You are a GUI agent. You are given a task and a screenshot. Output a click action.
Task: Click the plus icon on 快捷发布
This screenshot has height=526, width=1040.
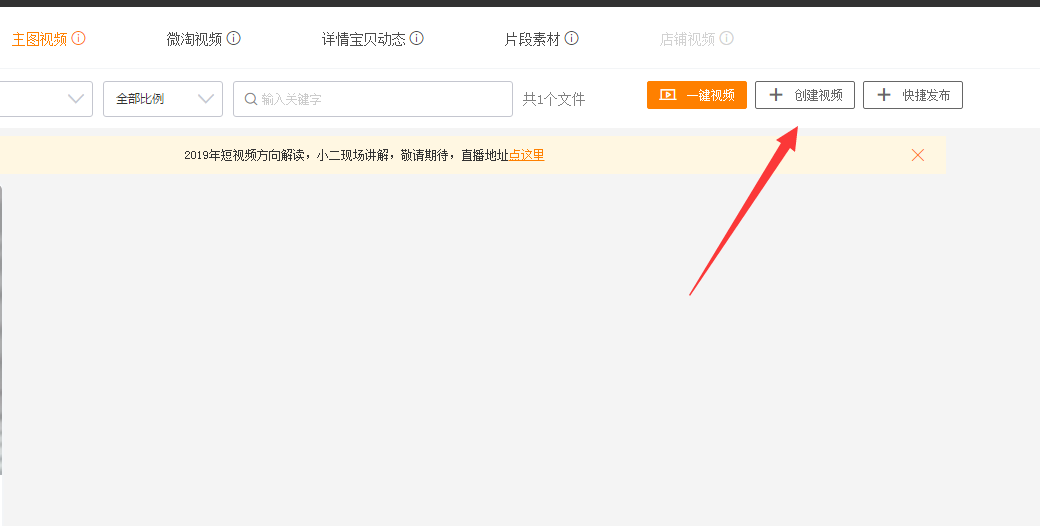(x=884, y=95)
